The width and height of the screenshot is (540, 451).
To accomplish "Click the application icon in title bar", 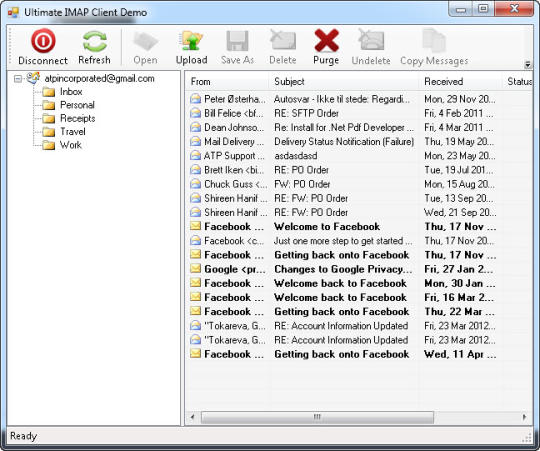I will coord(13,12).
